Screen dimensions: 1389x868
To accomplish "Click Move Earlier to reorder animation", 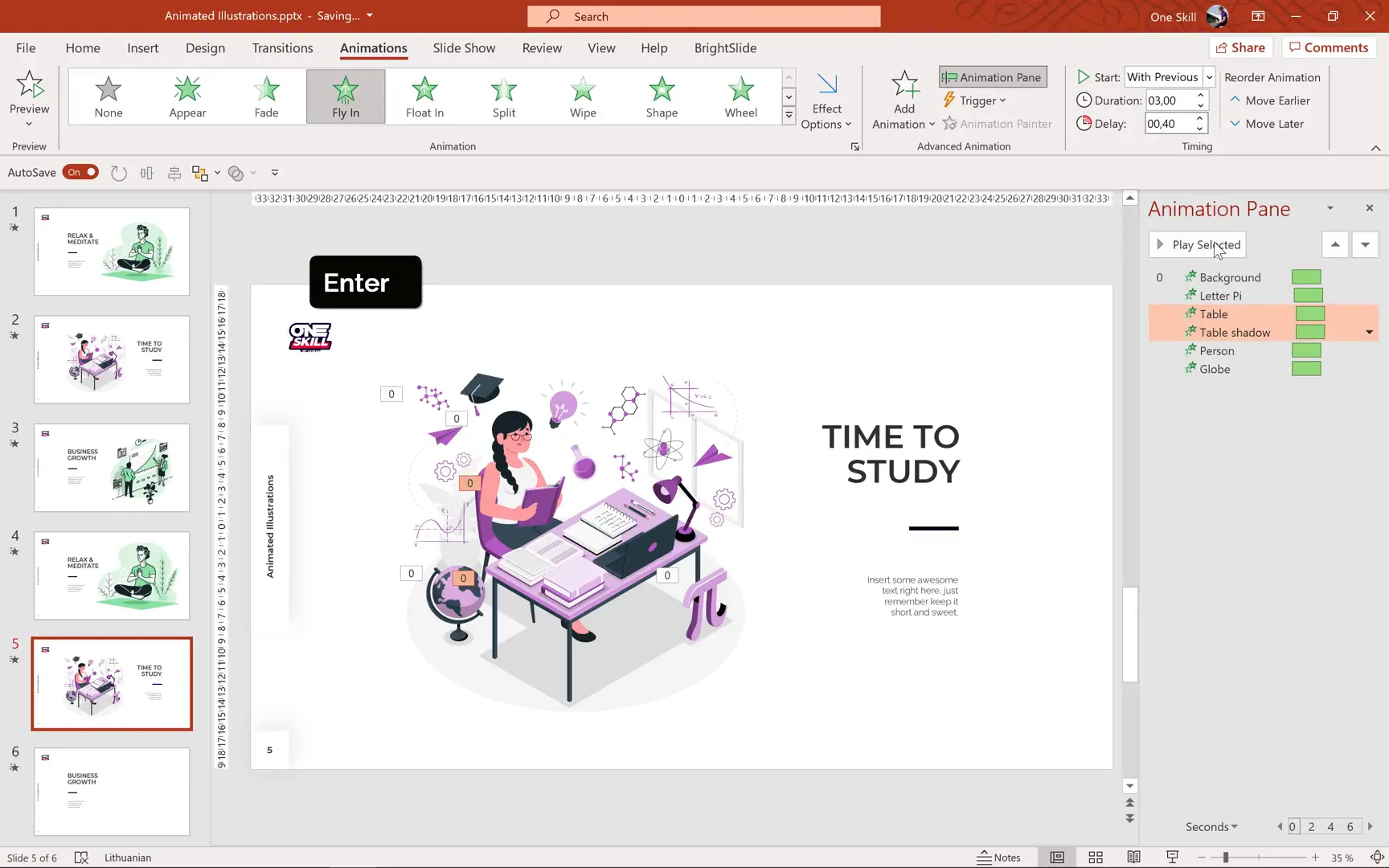I will tap(1270, 100).
